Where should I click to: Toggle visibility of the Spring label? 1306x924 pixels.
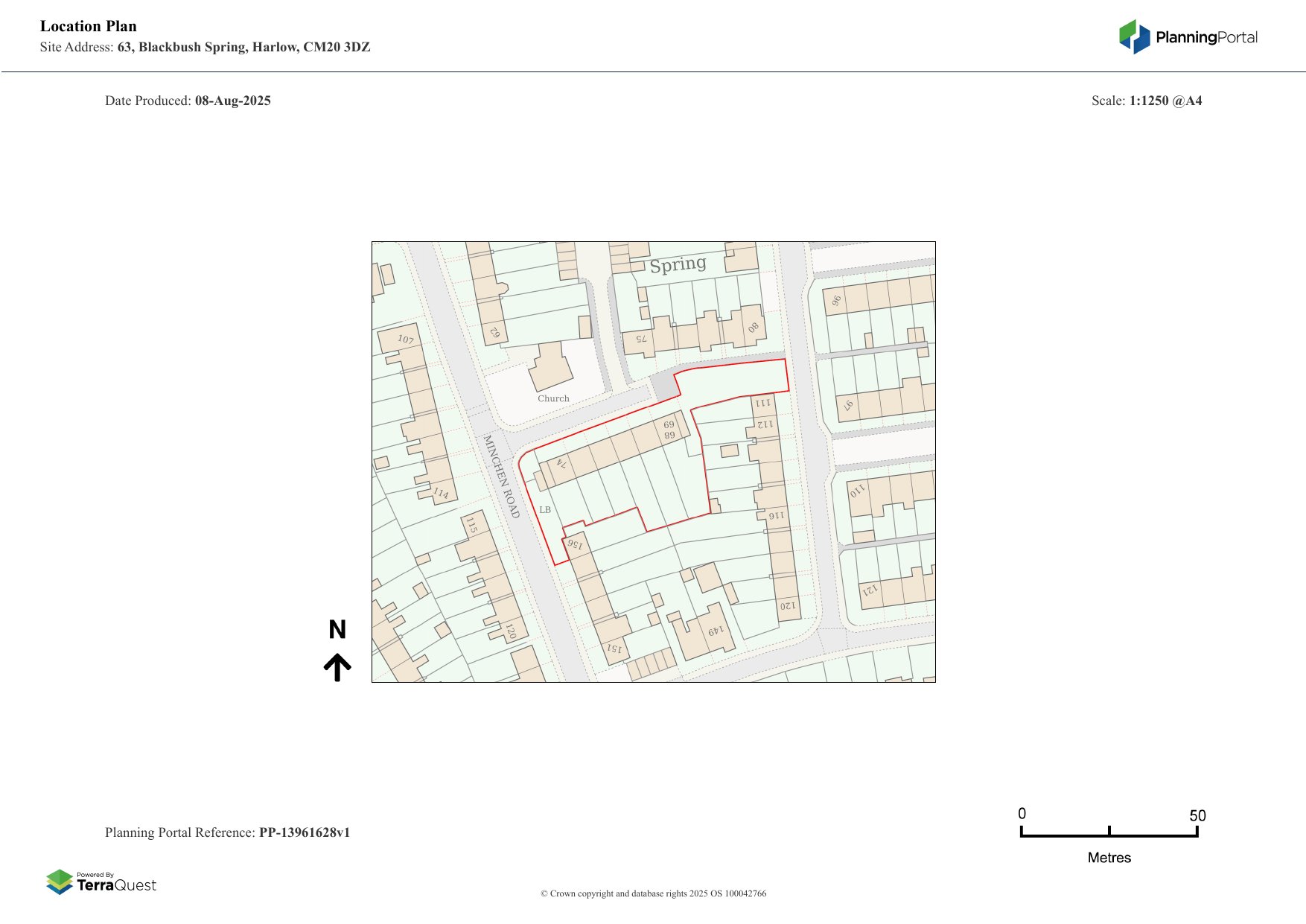tap(679, 264)
